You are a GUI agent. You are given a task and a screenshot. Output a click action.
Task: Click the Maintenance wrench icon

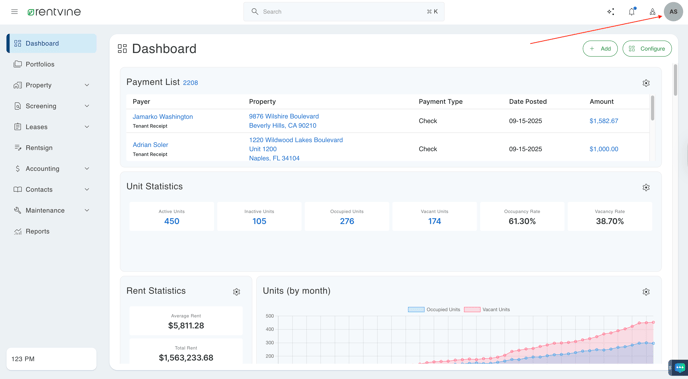click(x=18, y=210)
